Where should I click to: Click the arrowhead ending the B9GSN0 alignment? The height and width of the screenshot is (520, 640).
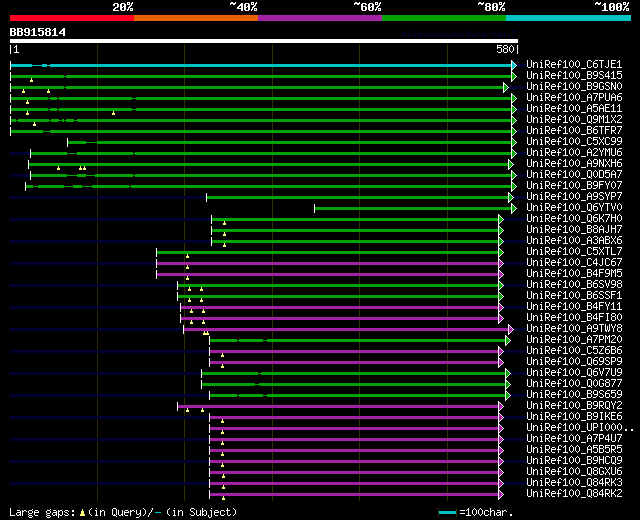point(506,87)
